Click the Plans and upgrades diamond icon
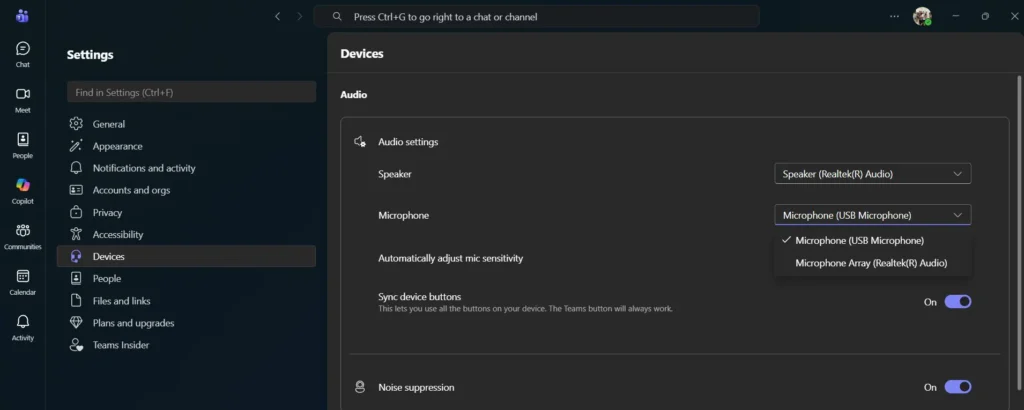Viewport: 1024px width, 410px height. [76, 323]
